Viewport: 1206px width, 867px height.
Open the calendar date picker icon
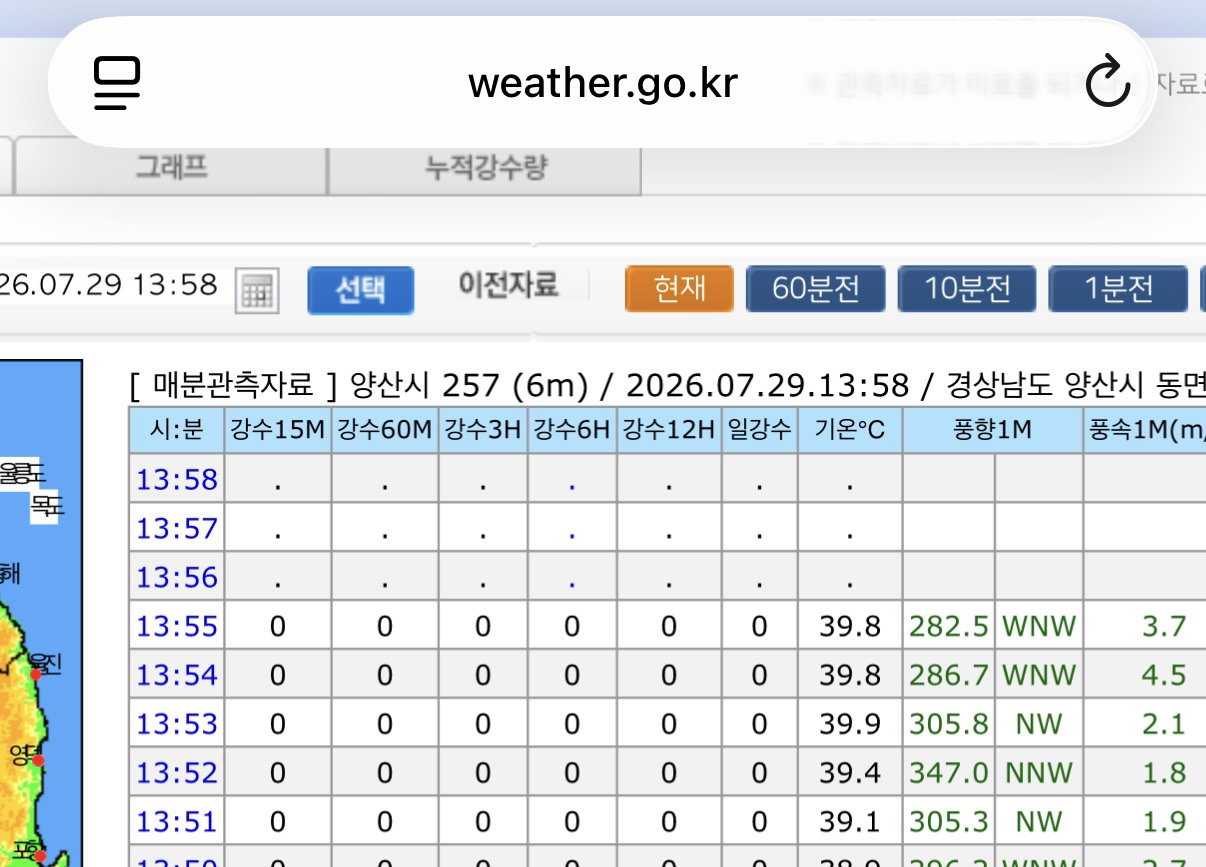256,291
